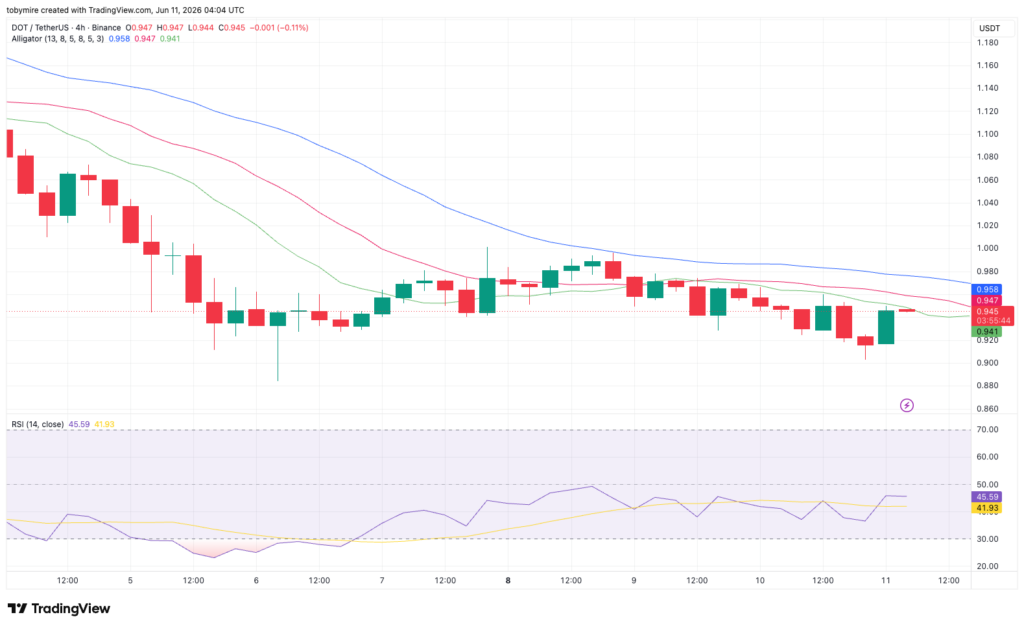1024x628 pixels.
Task: Click the purple 45.59 RSI value tag
Action: point(987,497)
